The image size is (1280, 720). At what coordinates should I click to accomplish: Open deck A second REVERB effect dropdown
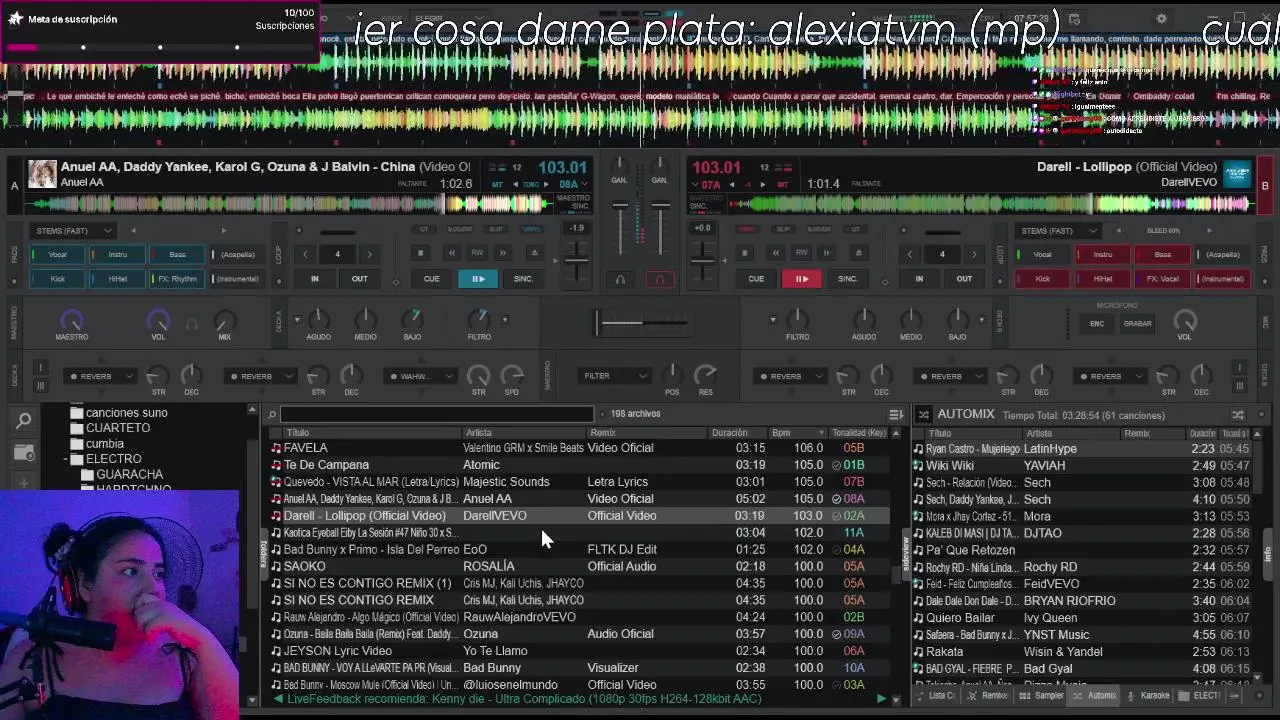[x=261, y=377]
